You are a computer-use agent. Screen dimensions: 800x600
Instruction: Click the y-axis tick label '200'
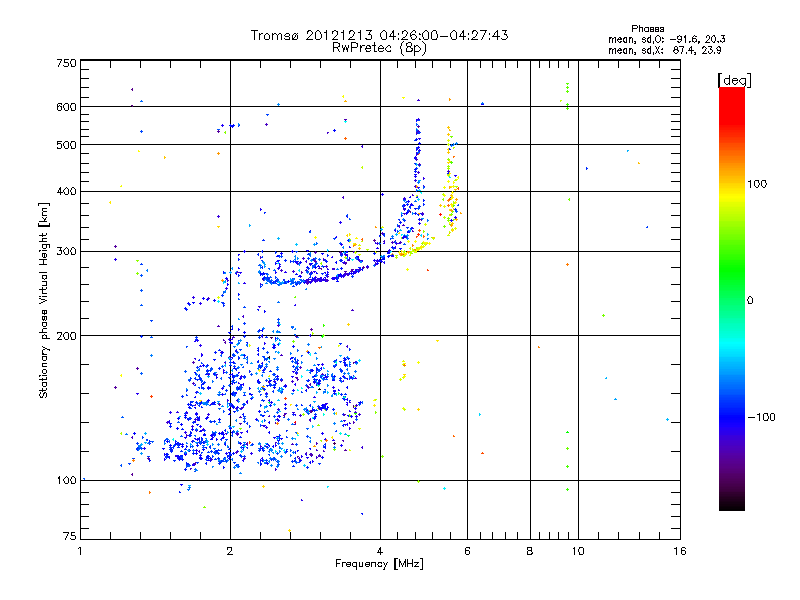(x=66, y=336)
